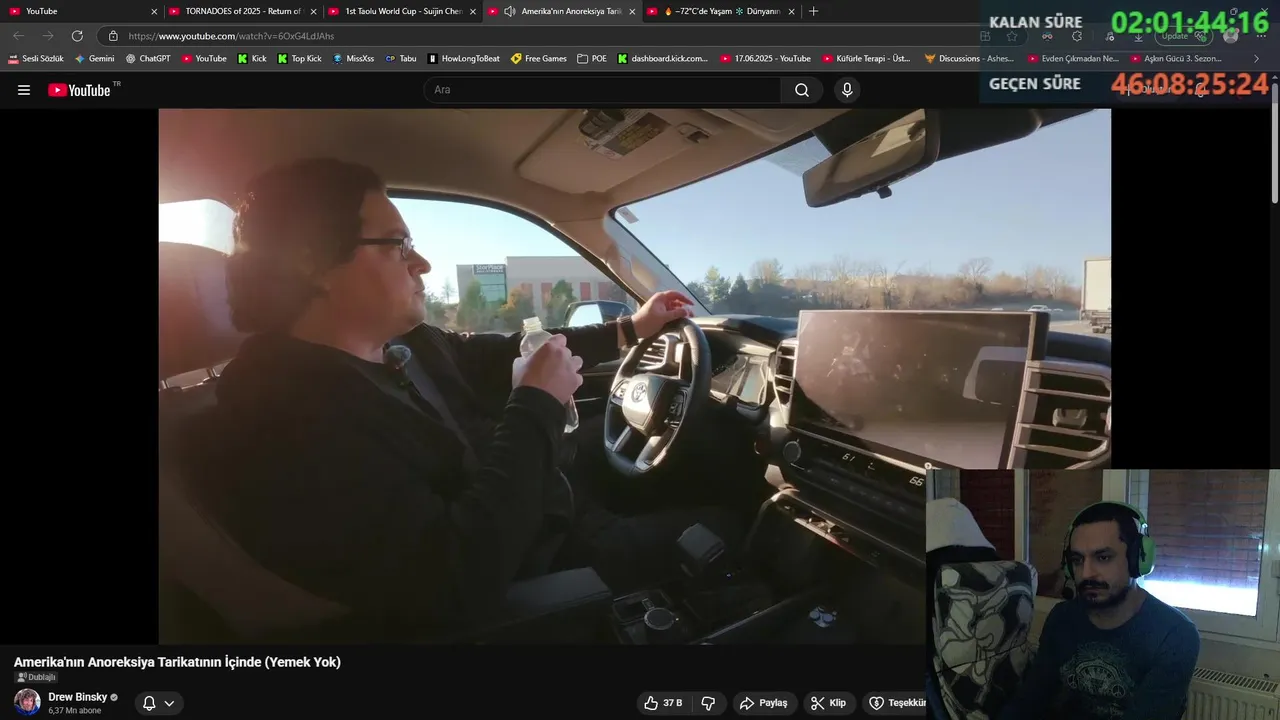Show more bookmarks with overflow chevron
The height and width of the screenshot is (720, 1280).
click(x=1257, y=58)
